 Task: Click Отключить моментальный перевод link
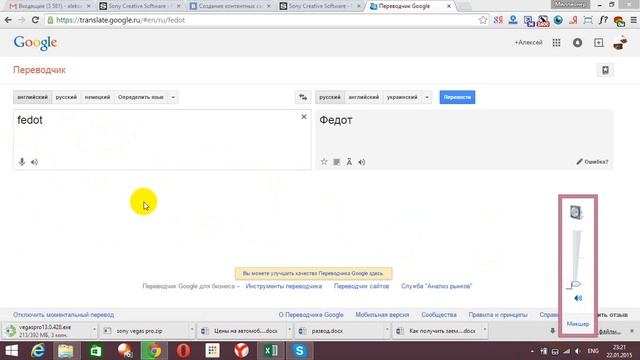point(63,315)
